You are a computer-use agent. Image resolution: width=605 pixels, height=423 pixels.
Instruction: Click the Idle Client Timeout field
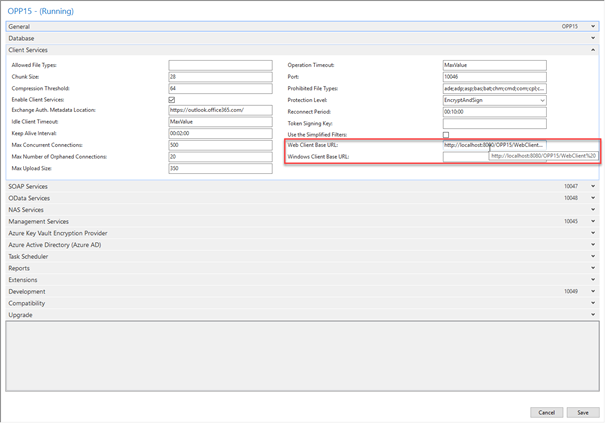tap(220, 122)
